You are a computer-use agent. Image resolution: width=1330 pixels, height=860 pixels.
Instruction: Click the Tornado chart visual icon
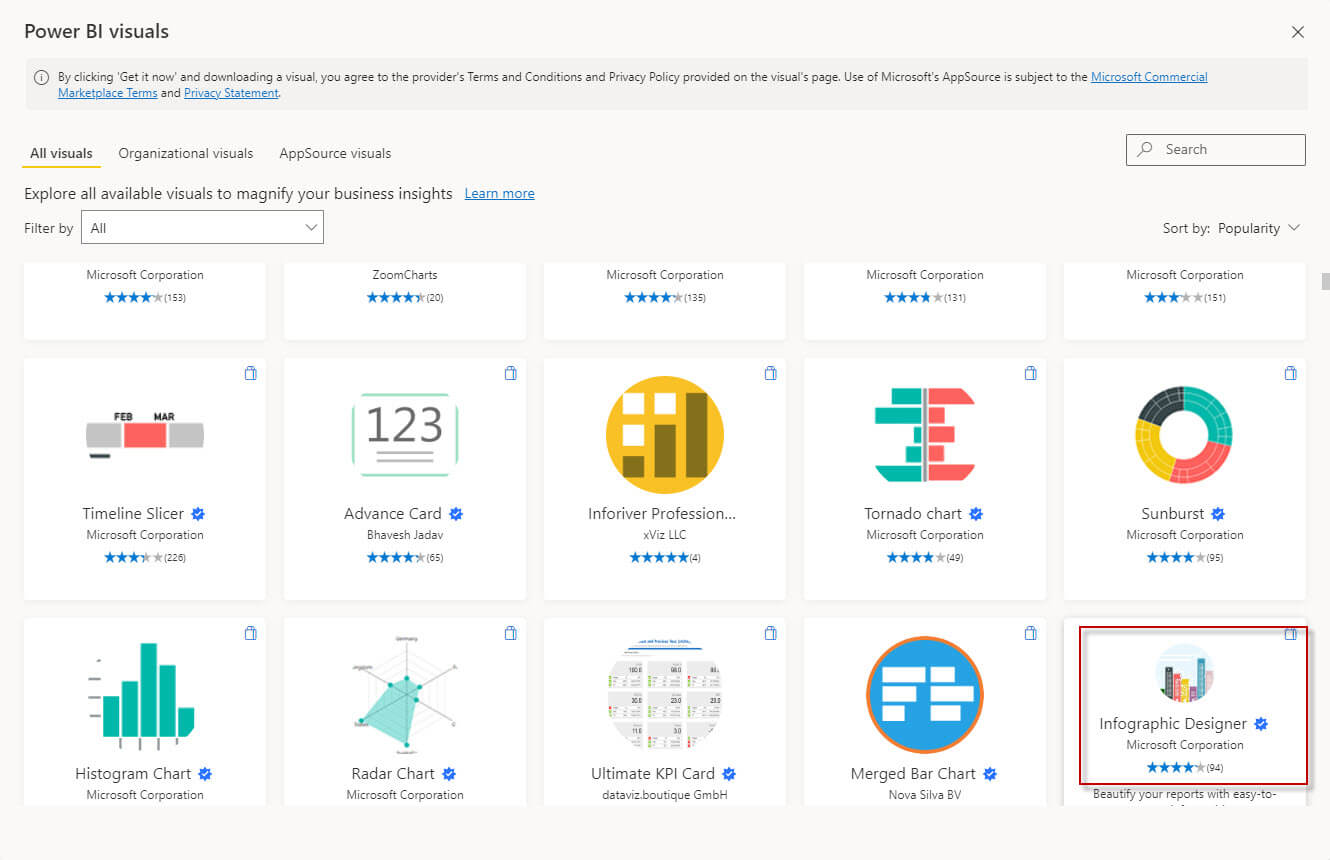924,433
